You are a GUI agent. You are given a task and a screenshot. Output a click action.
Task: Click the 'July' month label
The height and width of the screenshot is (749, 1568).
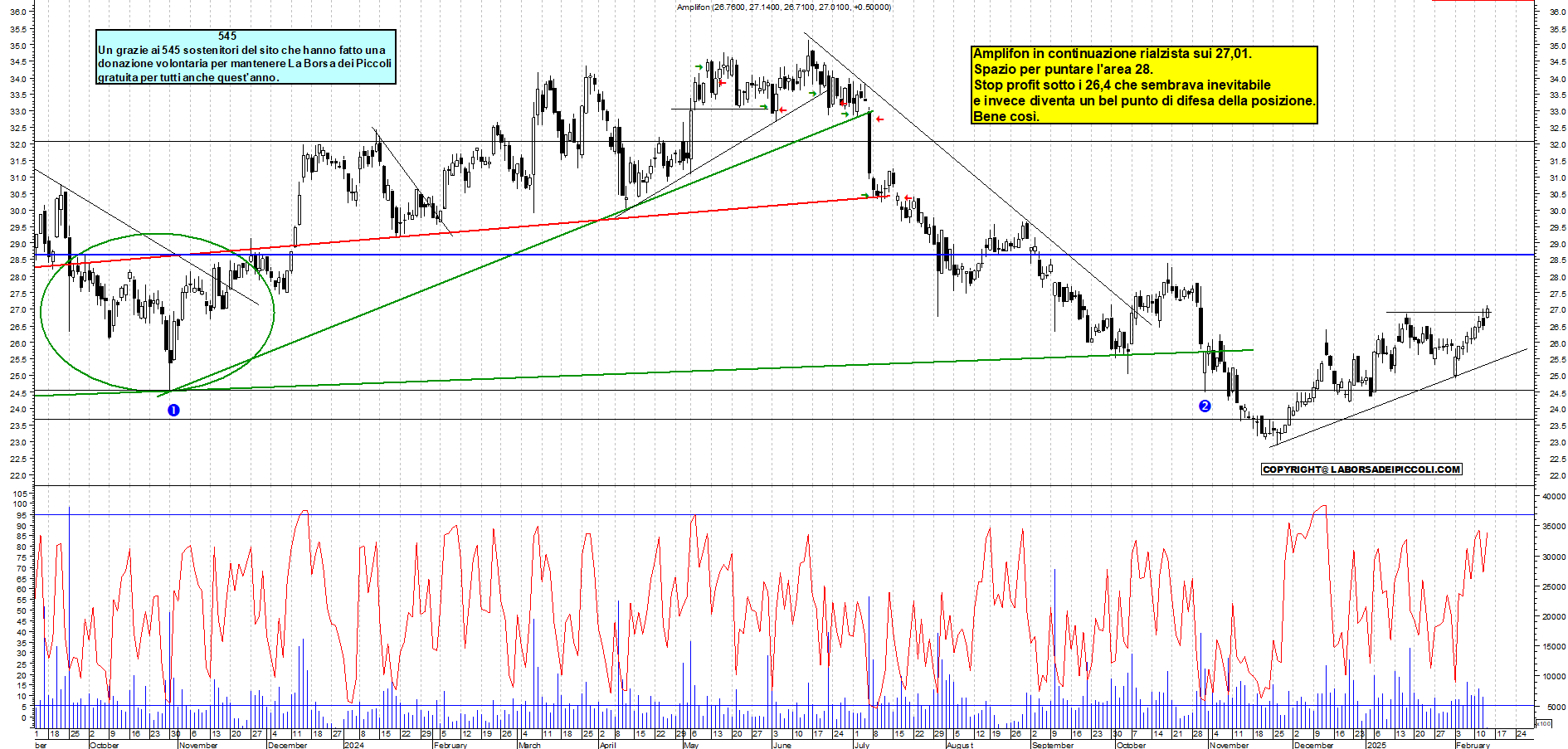coord(861,745)
